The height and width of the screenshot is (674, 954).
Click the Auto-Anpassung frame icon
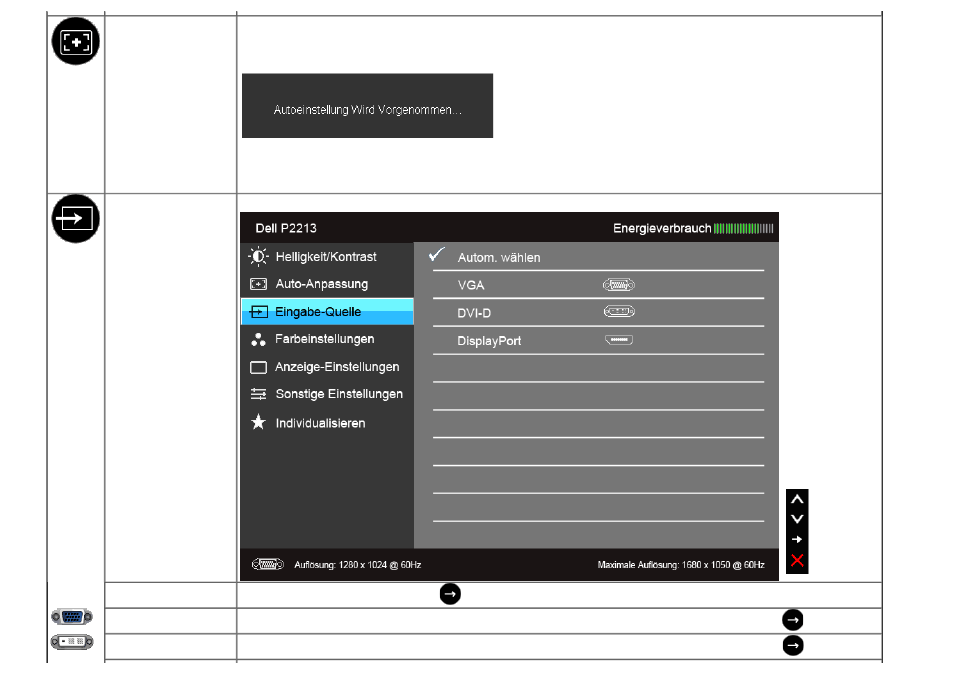(259, 284)
